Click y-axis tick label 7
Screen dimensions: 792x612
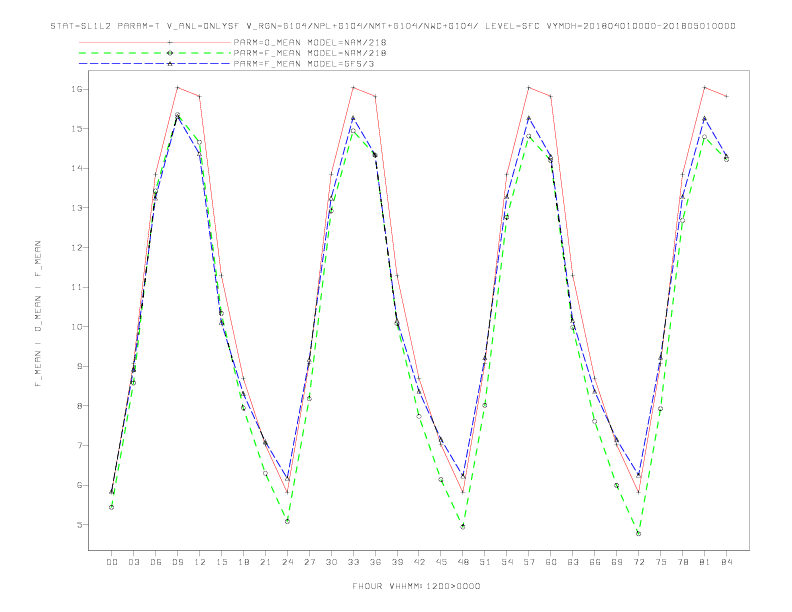[x=80, y=445]
